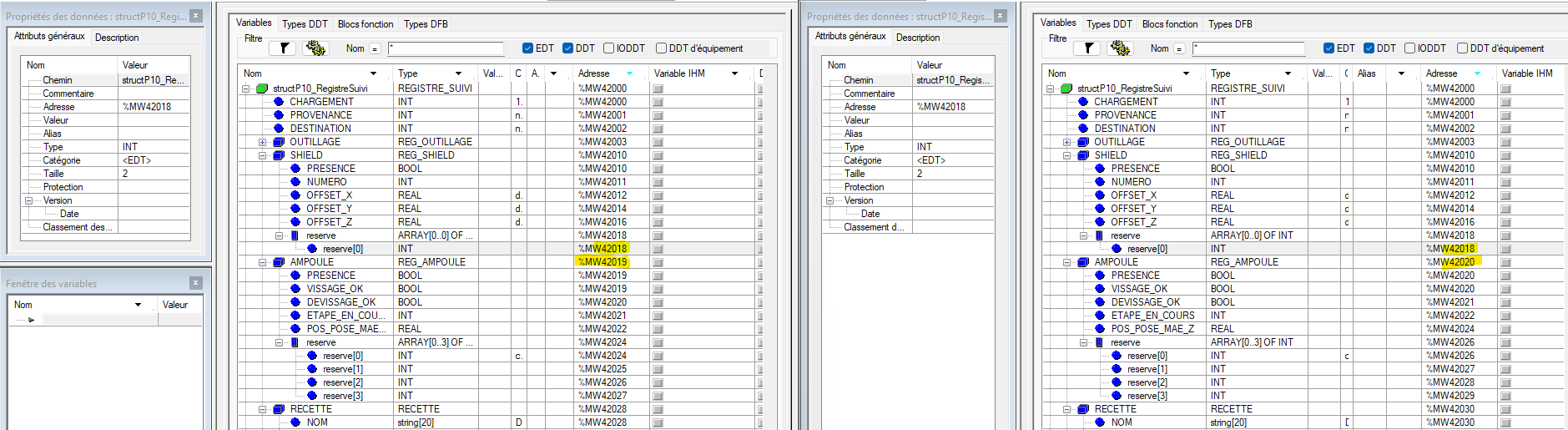This screenshot has width=1568, height=430.
Task: Click the blue dot icon beside DEVISSAGE_OK, left editor
Action: point(295,302)
